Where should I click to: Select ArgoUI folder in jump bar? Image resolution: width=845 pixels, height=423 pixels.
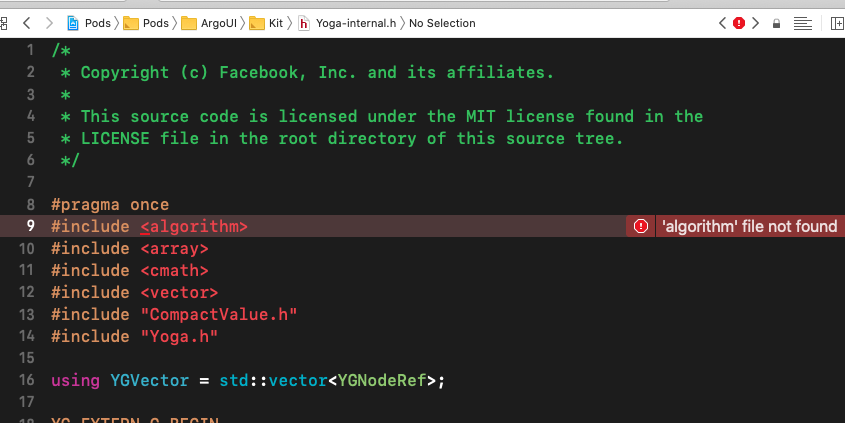click(211, 22)
